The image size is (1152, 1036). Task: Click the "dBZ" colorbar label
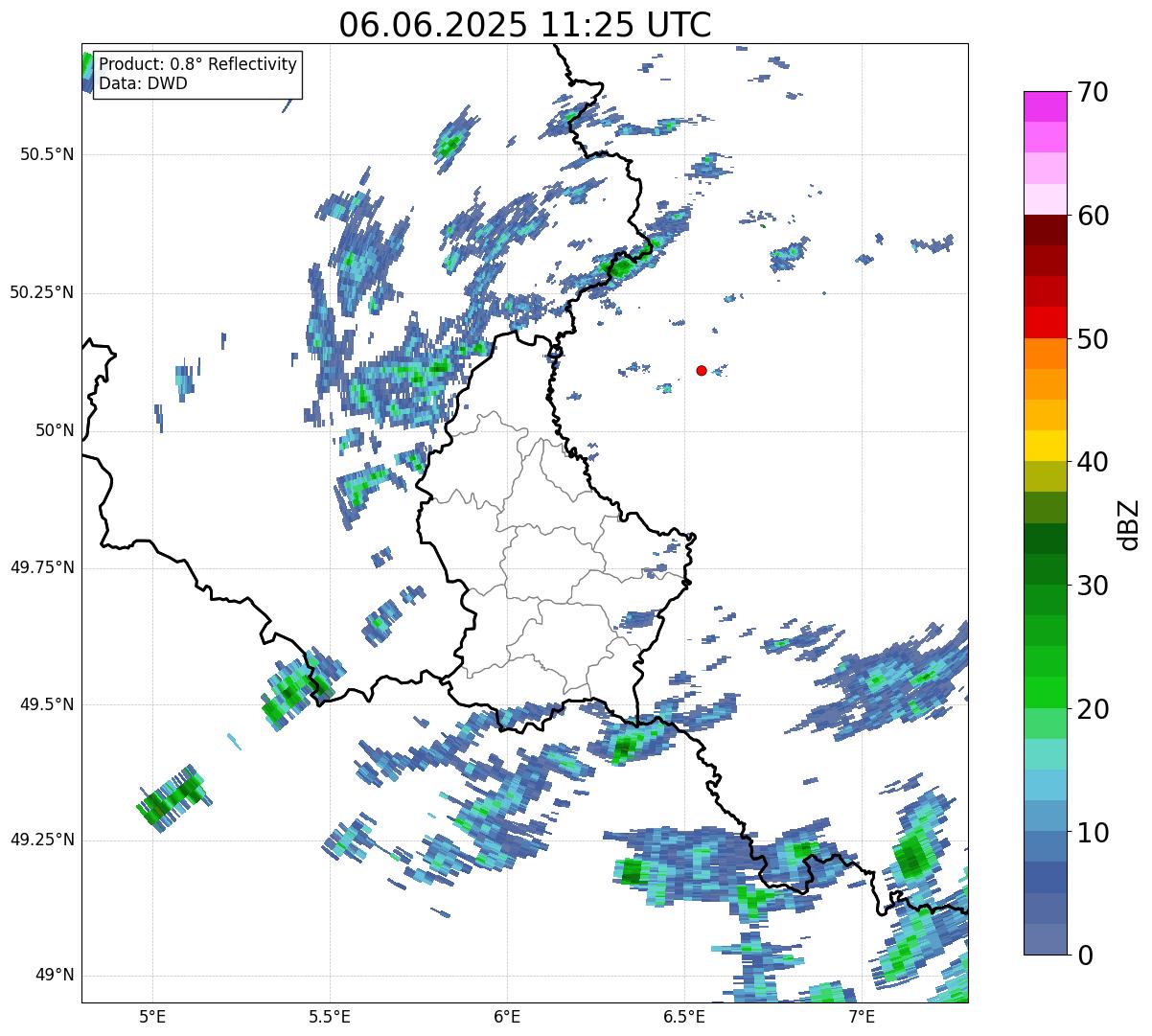click(x=1129, y=523)
